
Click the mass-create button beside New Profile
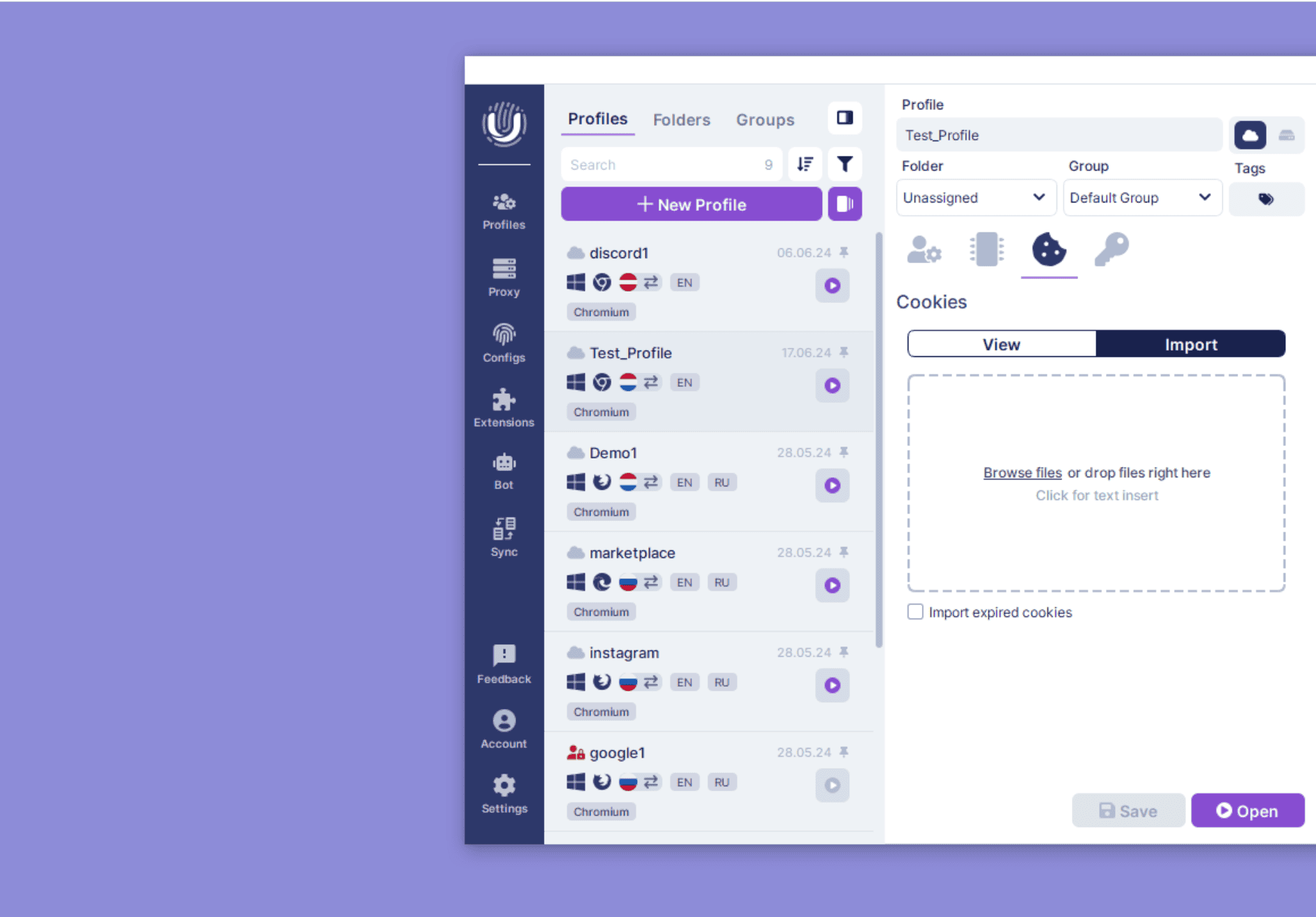(844, 204)
